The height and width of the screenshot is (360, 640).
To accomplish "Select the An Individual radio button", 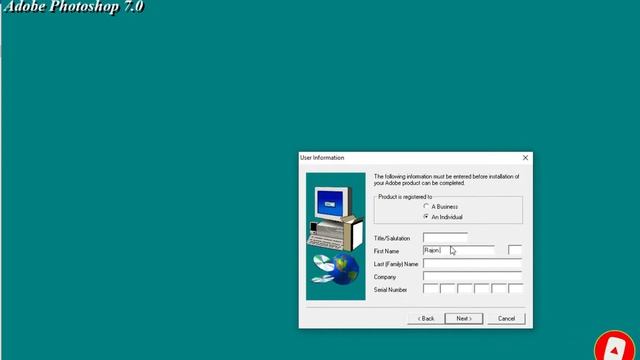I will click(x=426, y=217).
